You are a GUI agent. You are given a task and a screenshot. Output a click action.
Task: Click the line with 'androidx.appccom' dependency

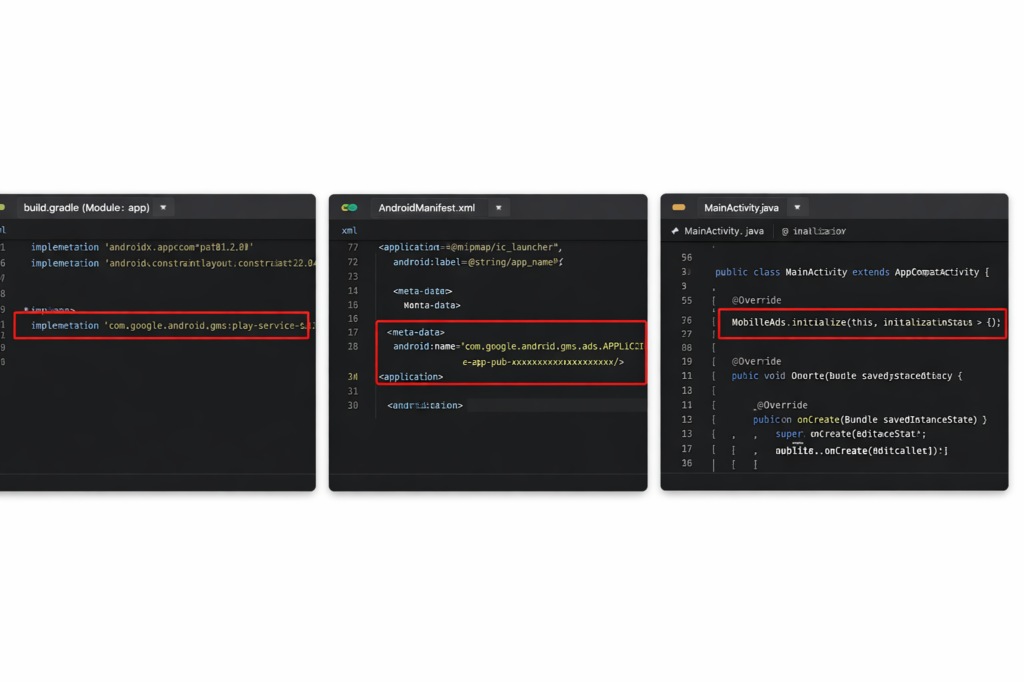click(x=142, y=247)
